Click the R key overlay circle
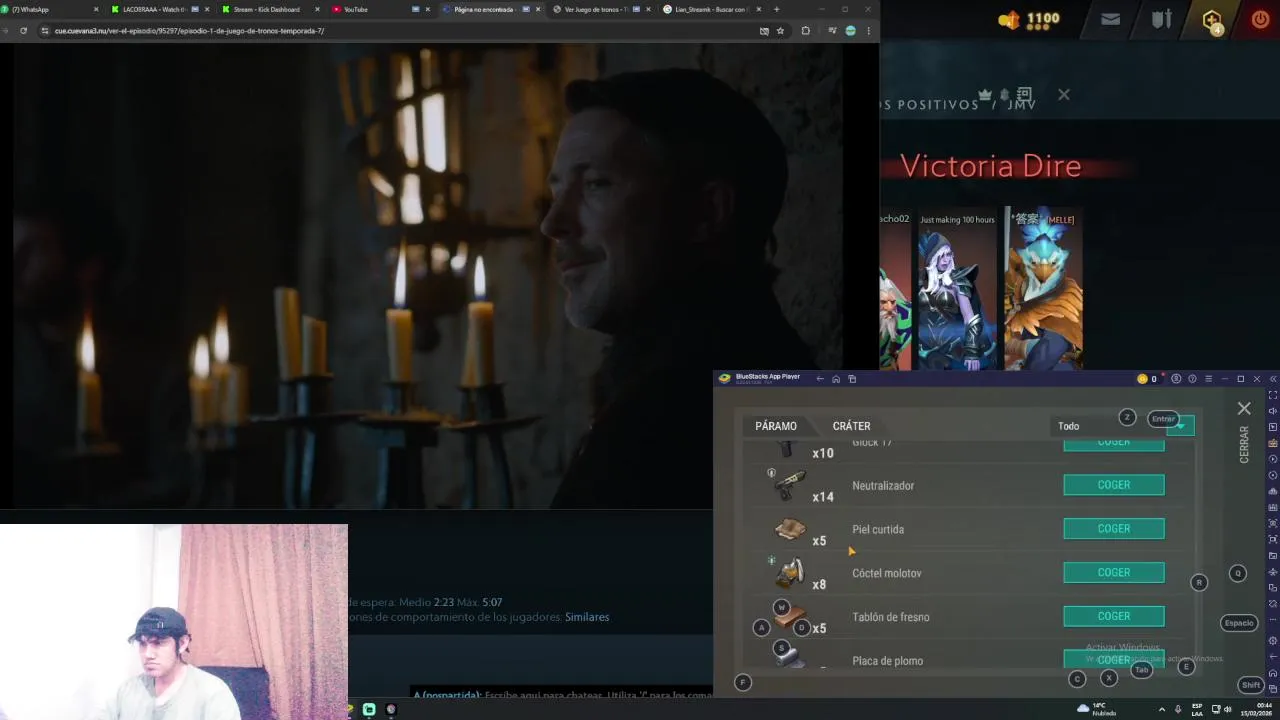The height and width of the screenshot is (720, 1280). (x=1199, y=582)
